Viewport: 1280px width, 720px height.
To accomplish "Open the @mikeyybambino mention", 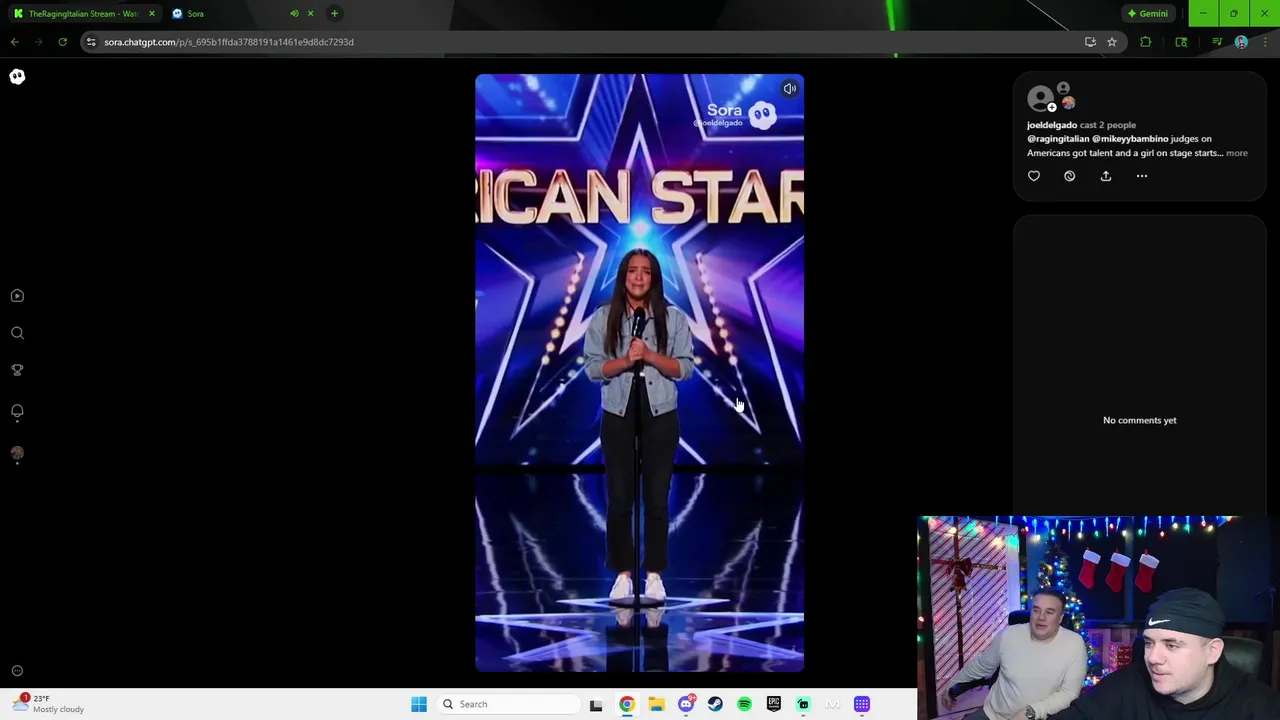I will (x=1130, y=139).
